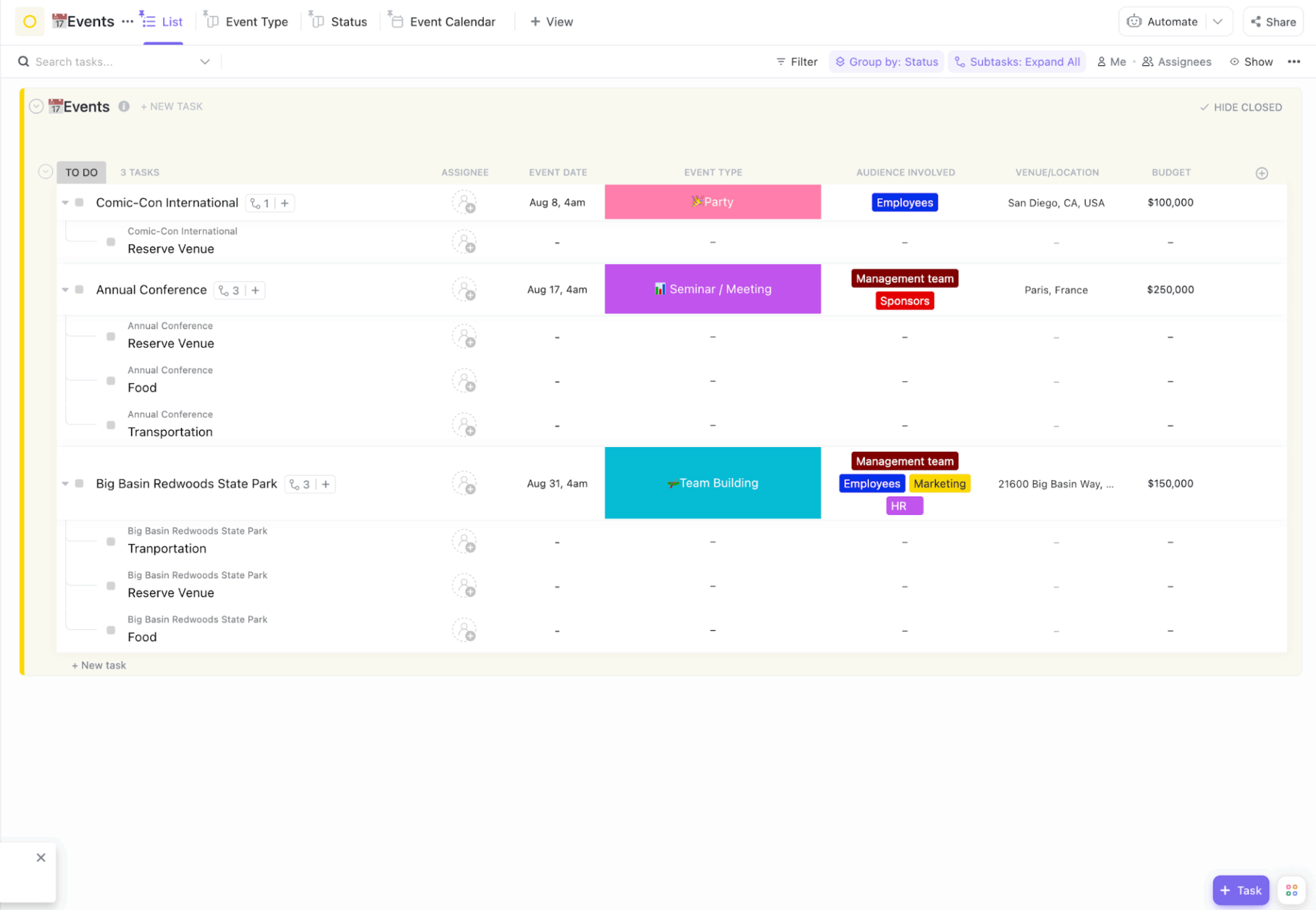Open the overflow ellipsis menu top right

[x=1295, y=61]
